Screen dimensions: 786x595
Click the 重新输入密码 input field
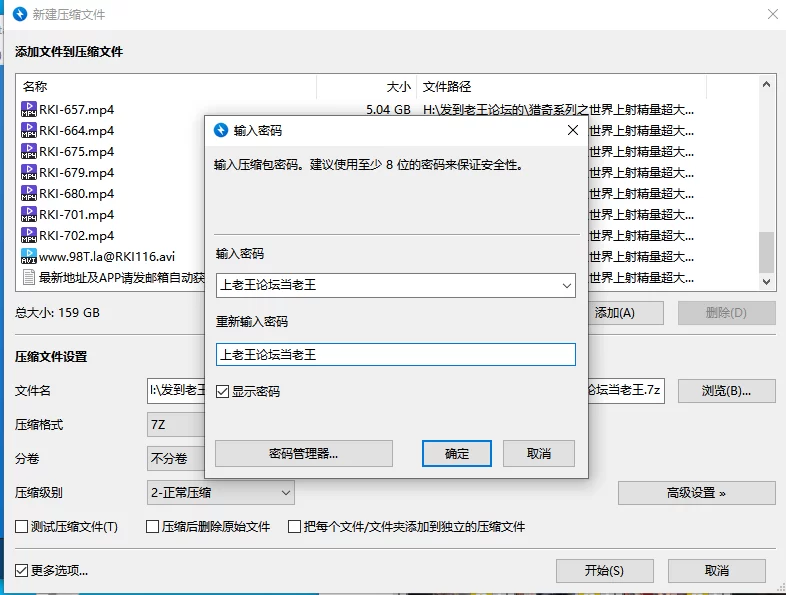[x=396, y=355]
